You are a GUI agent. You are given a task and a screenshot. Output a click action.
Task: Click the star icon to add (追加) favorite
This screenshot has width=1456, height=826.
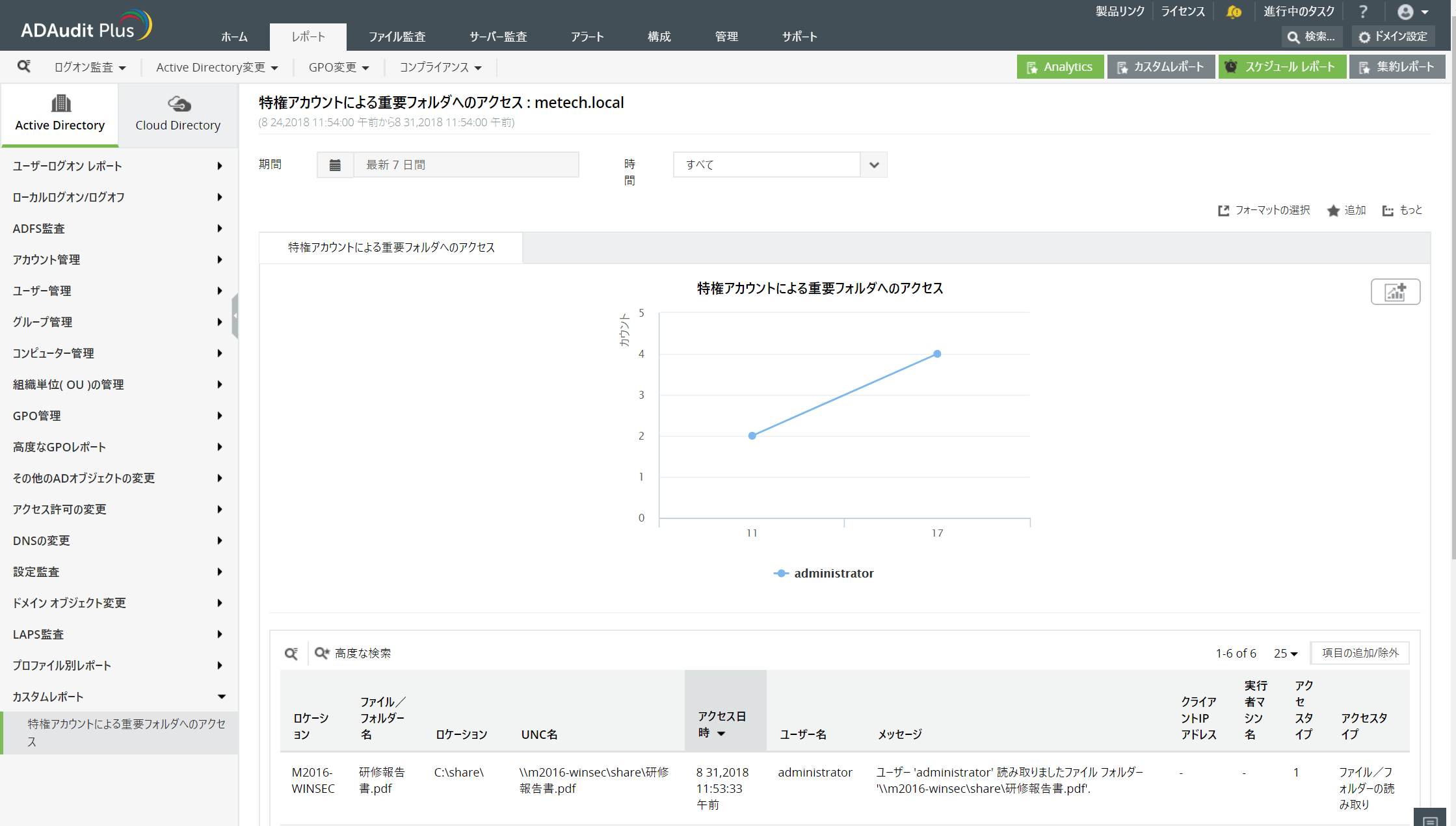pyautogui.click(x=1333, y=211)
